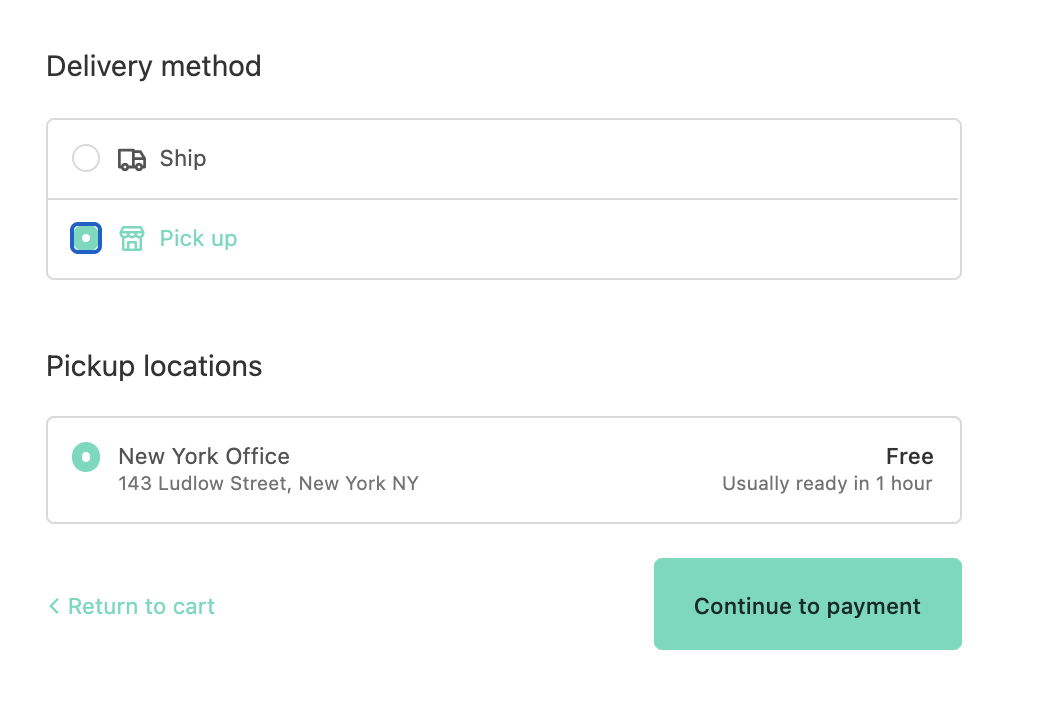Click the storefront pickup icon
The image size is (1044, 728).
[132, 239]
